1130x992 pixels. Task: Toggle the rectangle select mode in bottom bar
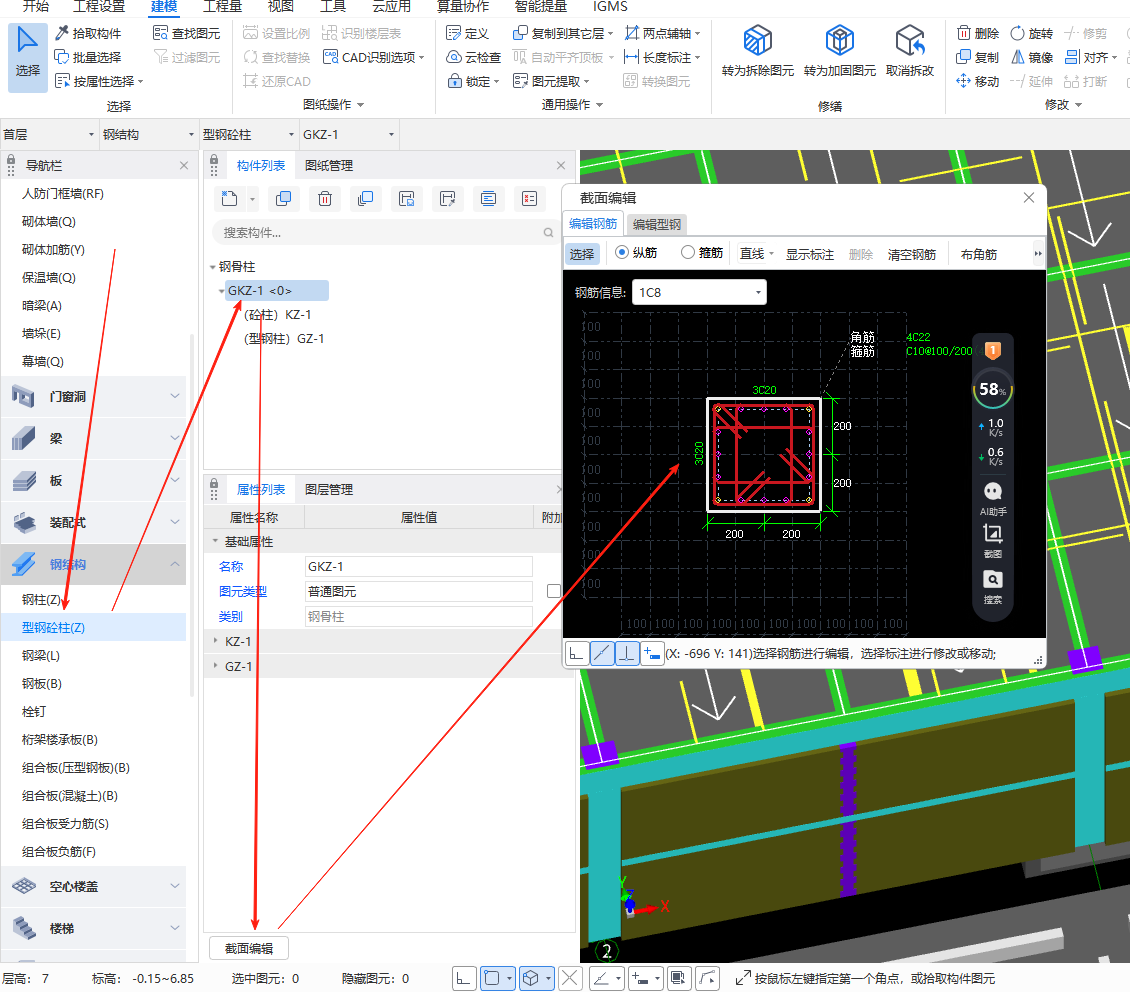coord(492,978)
